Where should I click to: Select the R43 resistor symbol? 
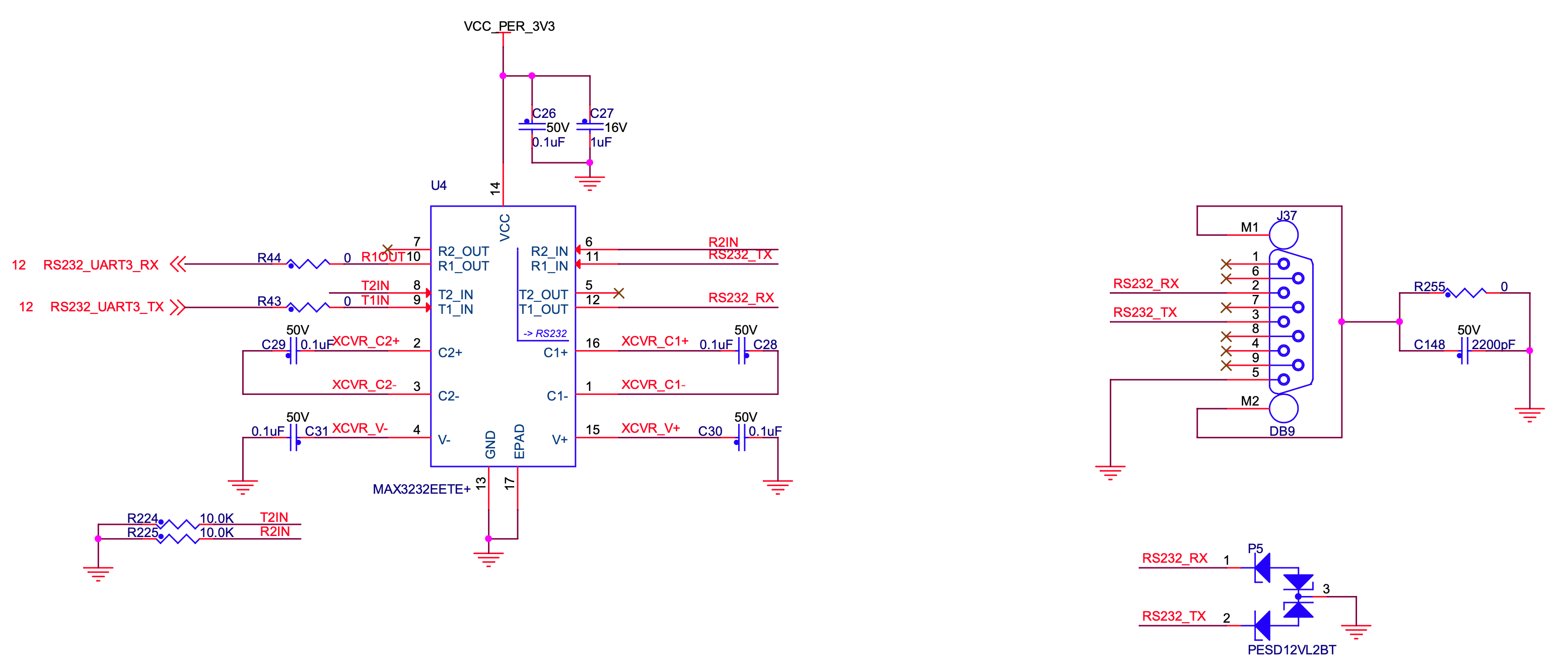[x=308, y=307]
